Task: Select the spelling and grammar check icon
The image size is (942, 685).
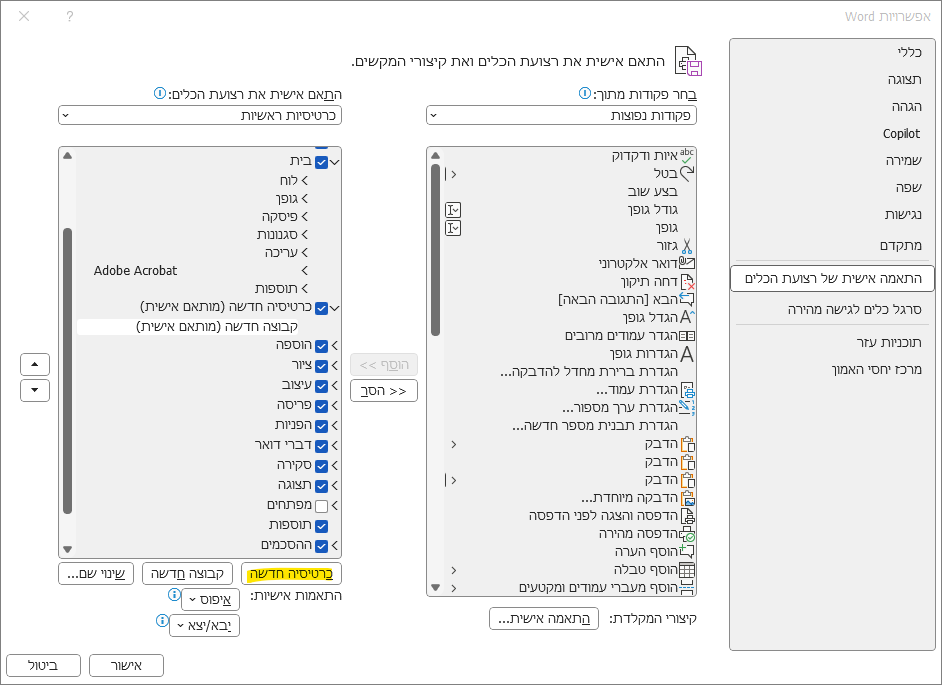Action: point(686,156)
